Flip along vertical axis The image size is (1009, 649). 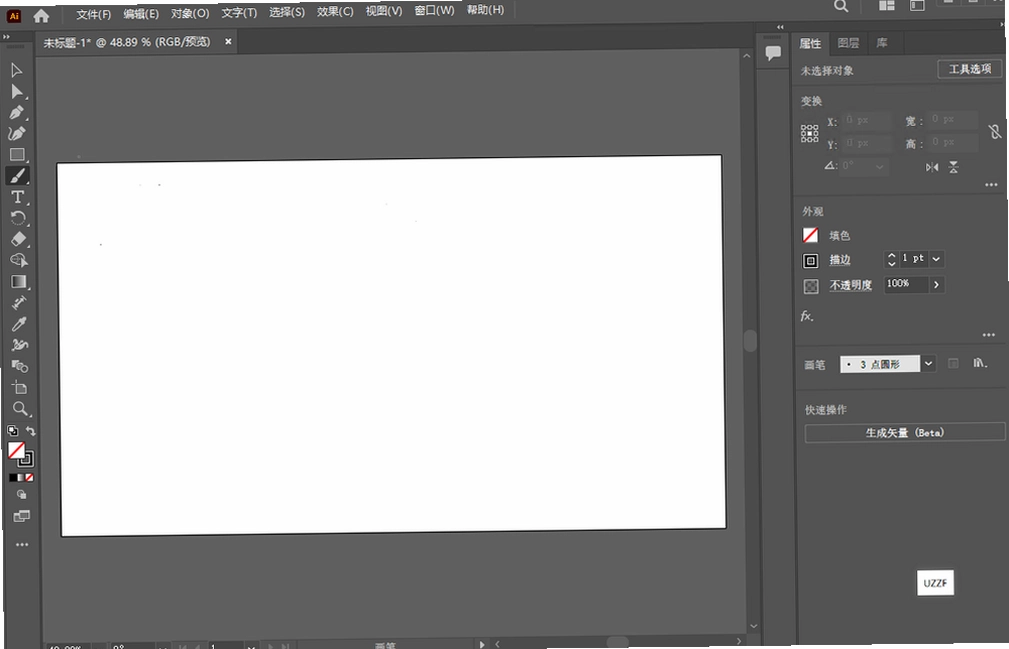click(954, 167)
